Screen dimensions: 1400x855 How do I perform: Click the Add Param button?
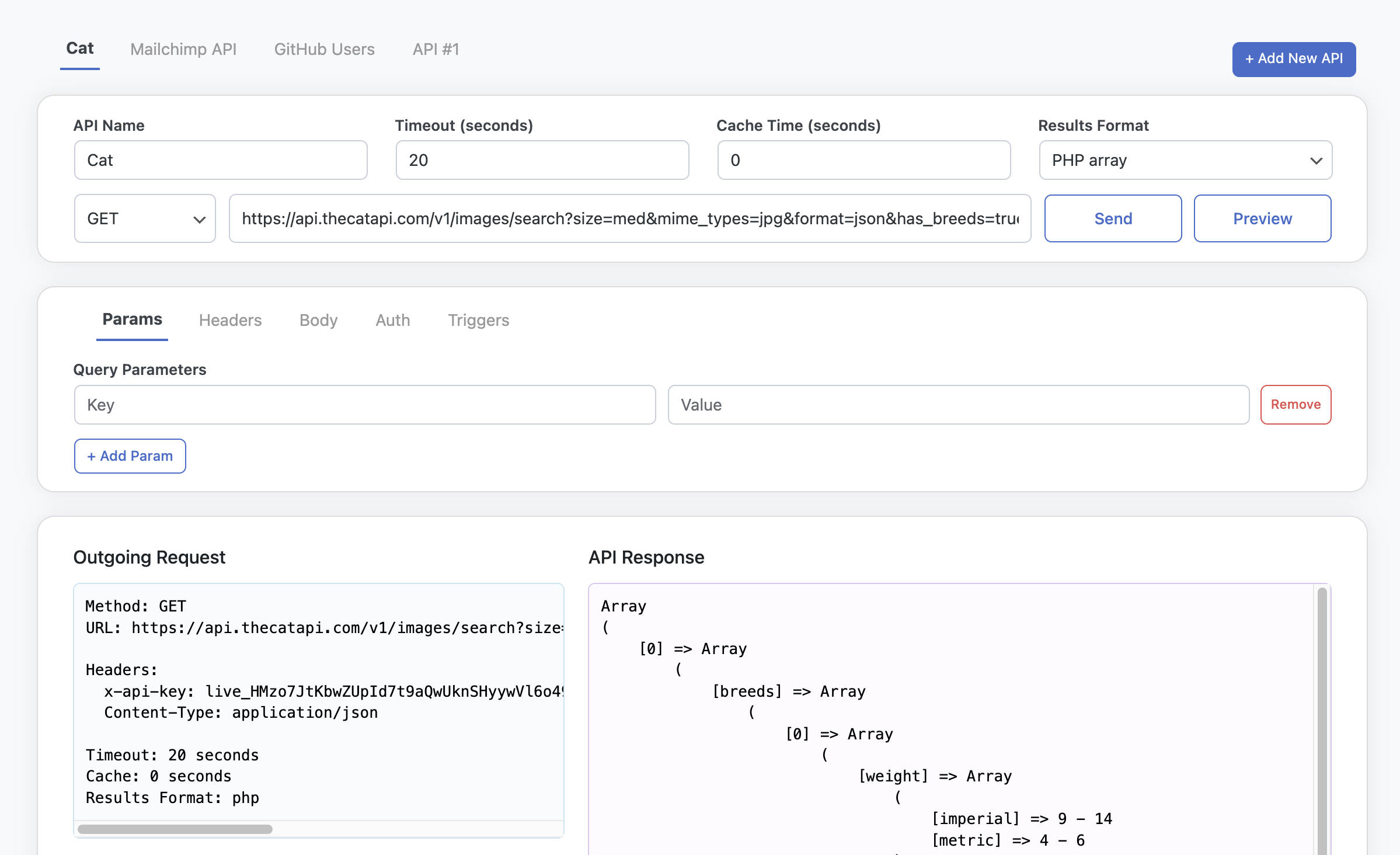tap(130, 456)
